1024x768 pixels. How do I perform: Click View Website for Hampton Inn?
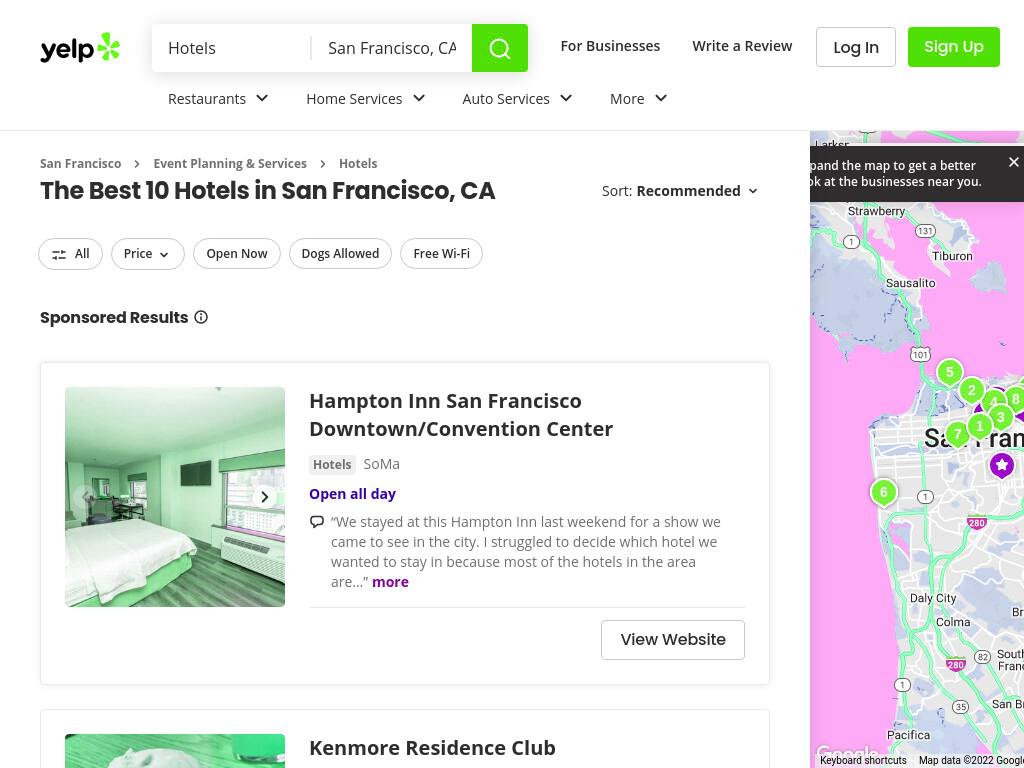[x=673, y=640]
